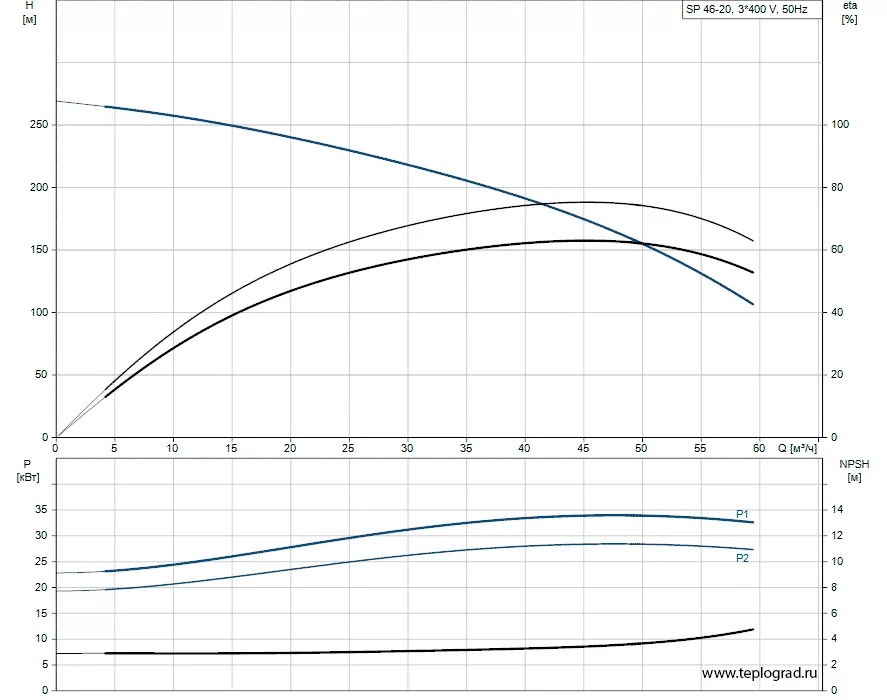887x700 pixels.
Task: Click the 60 tick on flow axis
Action: (x=759, y=448)
